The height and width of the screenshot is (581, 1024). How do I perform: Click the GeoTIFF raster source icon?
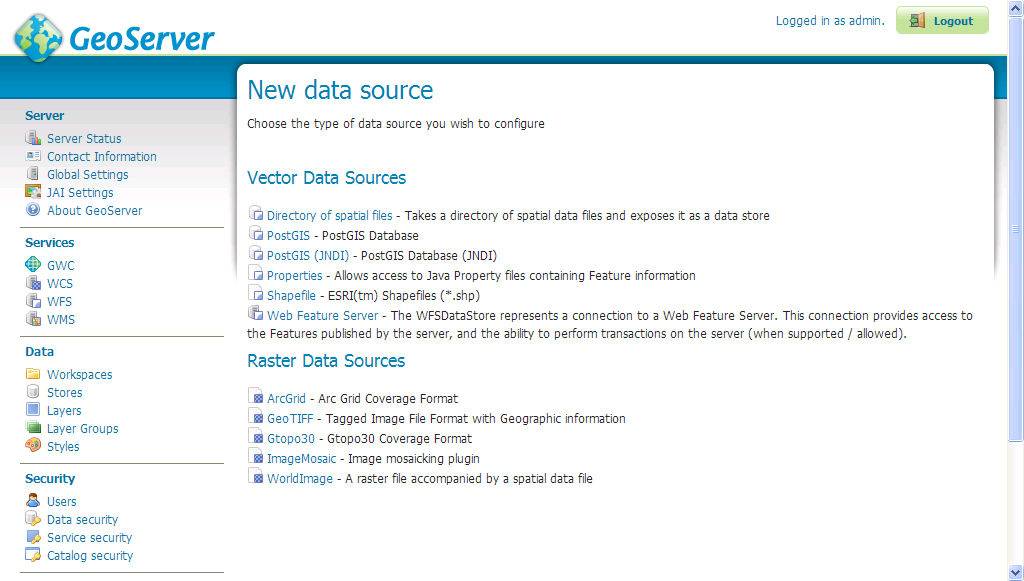click(x=256, y=418)
